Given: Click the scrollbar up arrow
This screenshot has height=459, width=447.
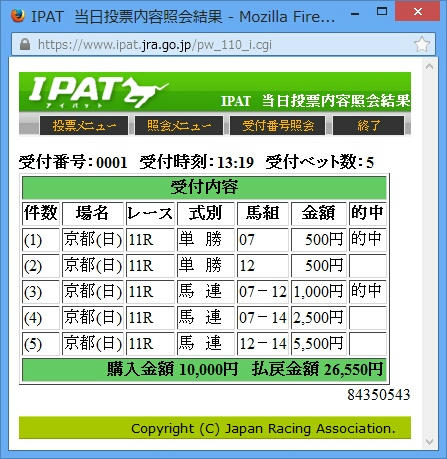Looking at the screenshot, I should click(429, 67).
